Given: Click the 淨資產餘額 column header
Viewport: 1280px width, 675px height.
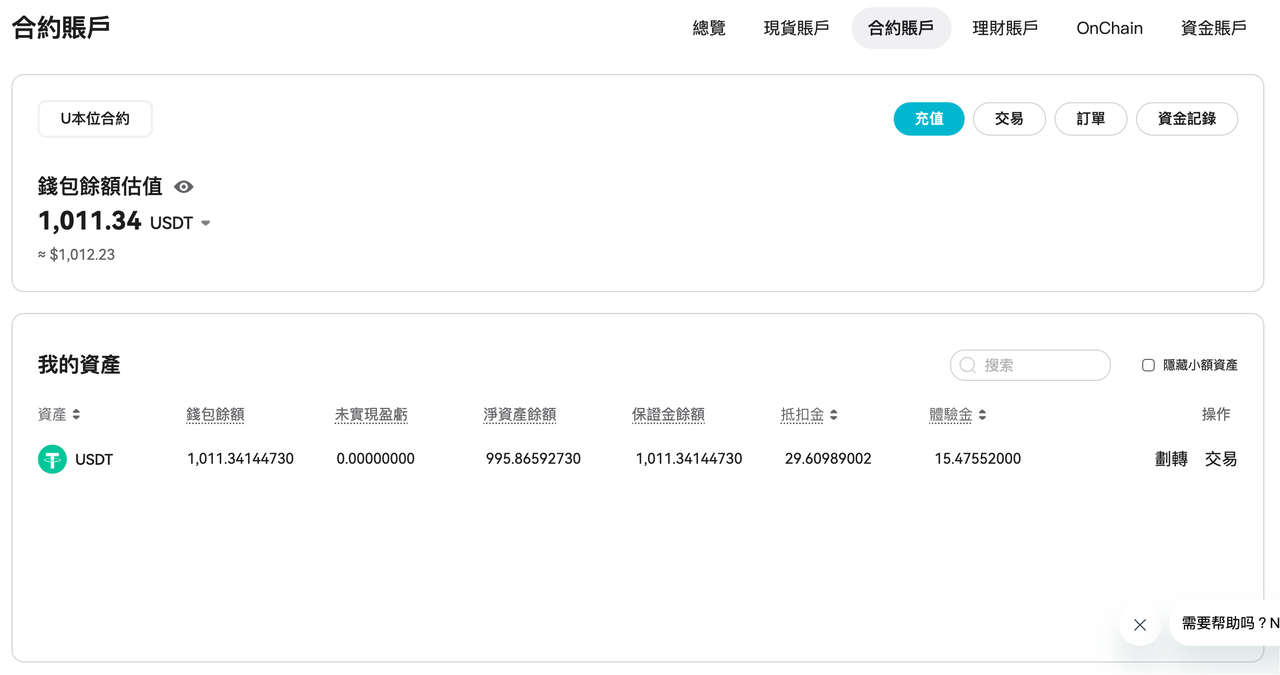Looking at the screenshot, I should pos(520,414).
